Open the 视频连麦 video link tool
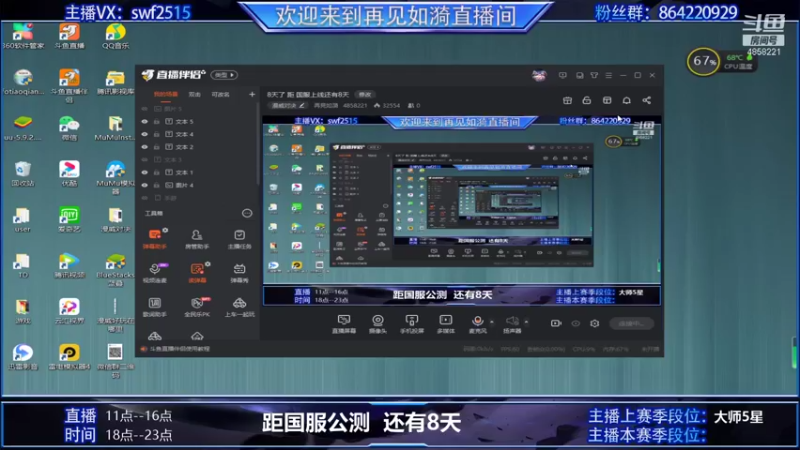The height and width of the screenshot is (450, 800). pos(155,272)
